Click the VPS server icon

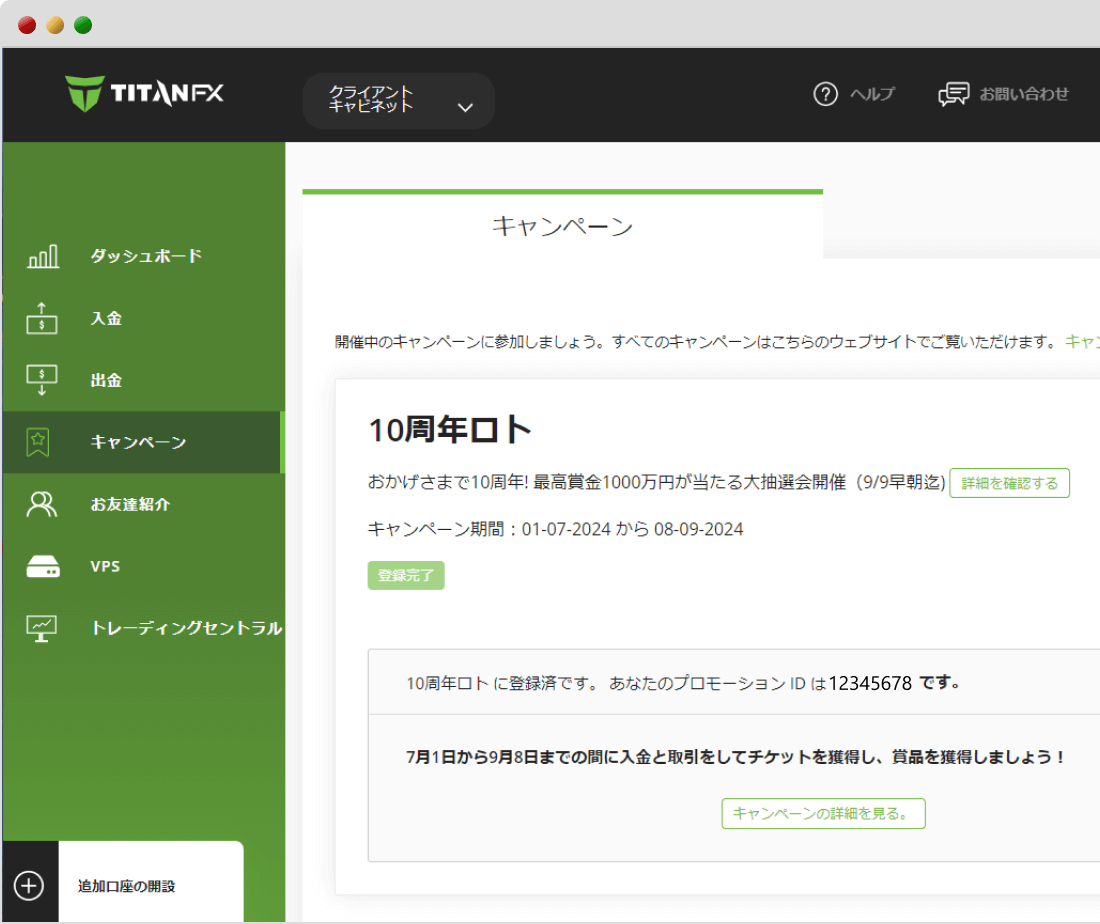point(43,566)
